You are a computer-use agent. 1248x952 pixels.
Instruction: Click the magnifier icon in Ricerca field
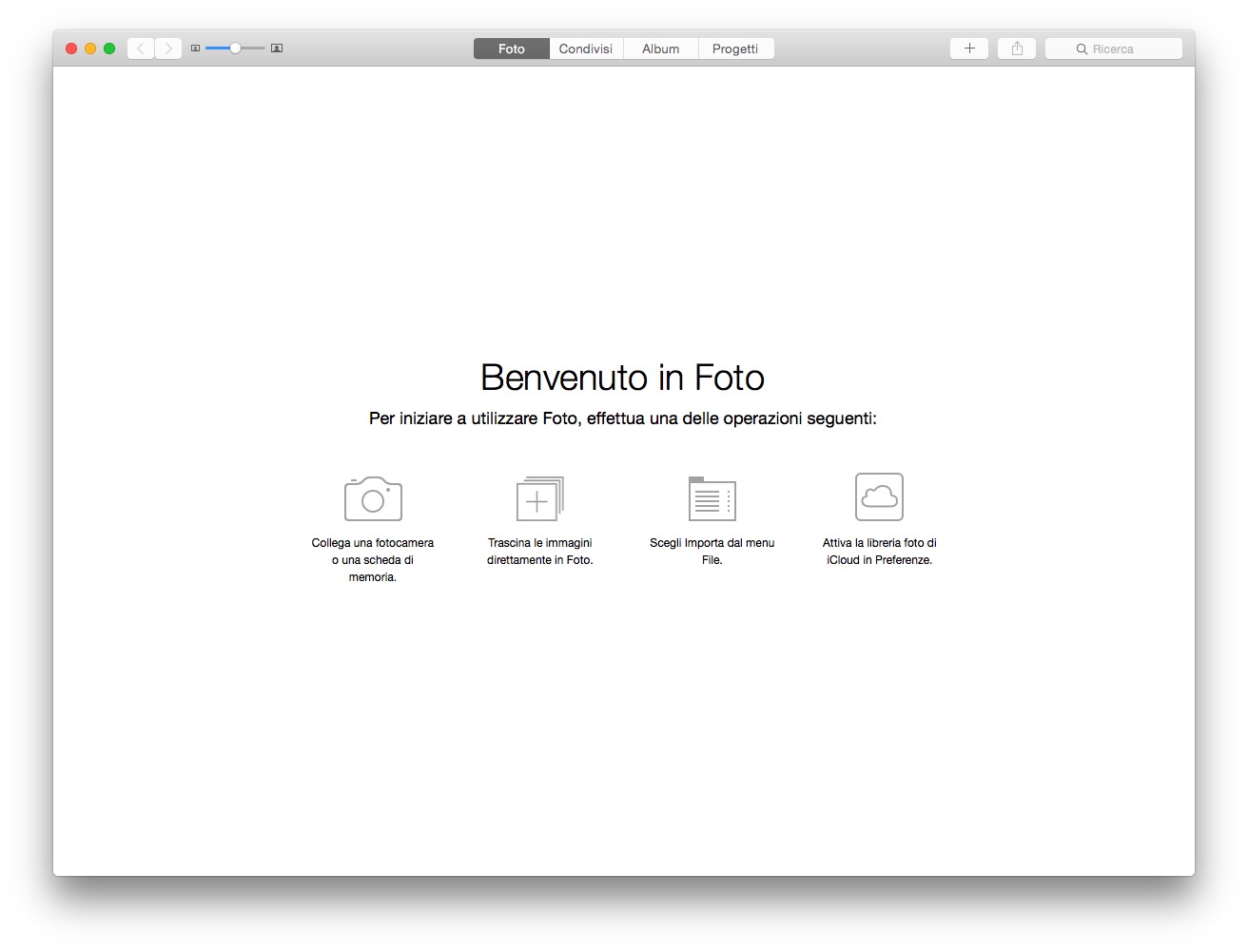click(1082, 49)
